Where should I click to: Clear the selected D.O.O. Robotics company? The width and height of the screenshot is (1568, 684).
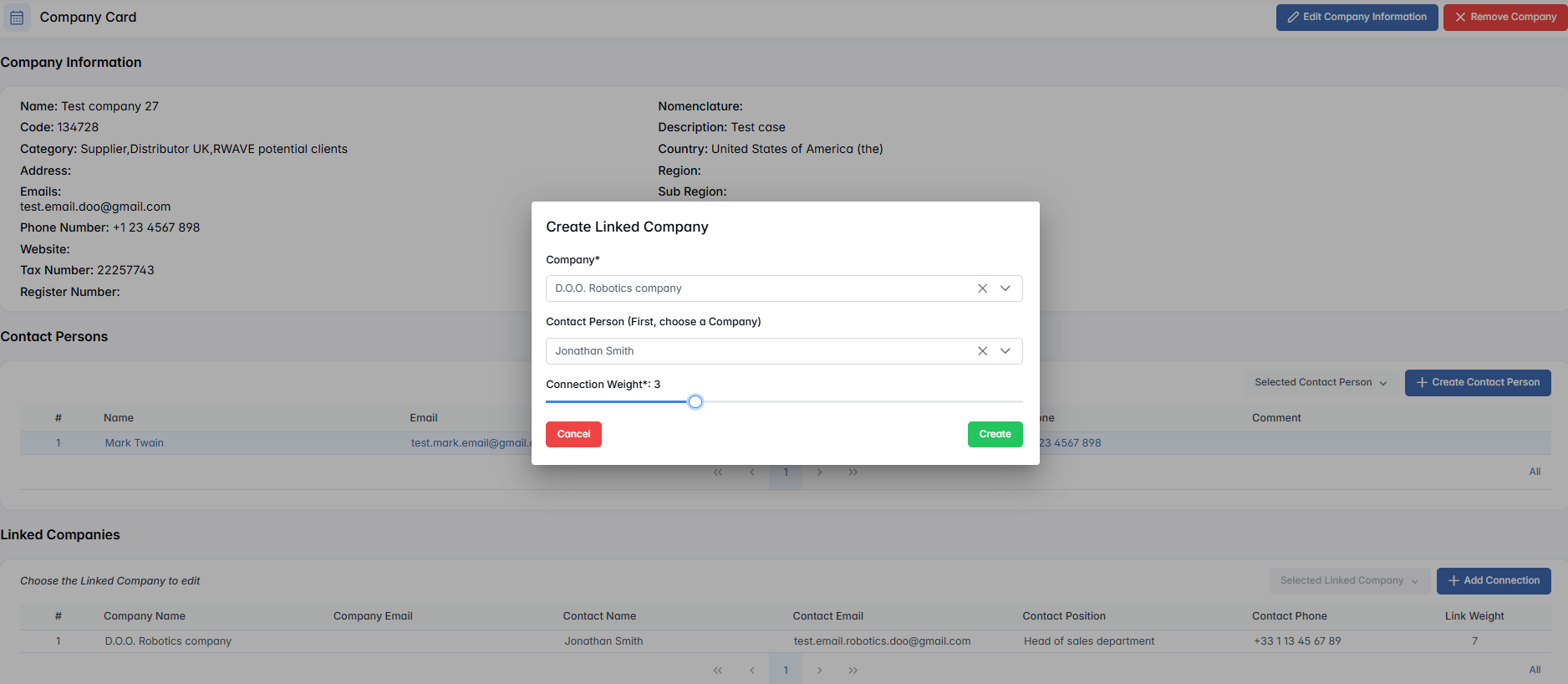[982, 288]
